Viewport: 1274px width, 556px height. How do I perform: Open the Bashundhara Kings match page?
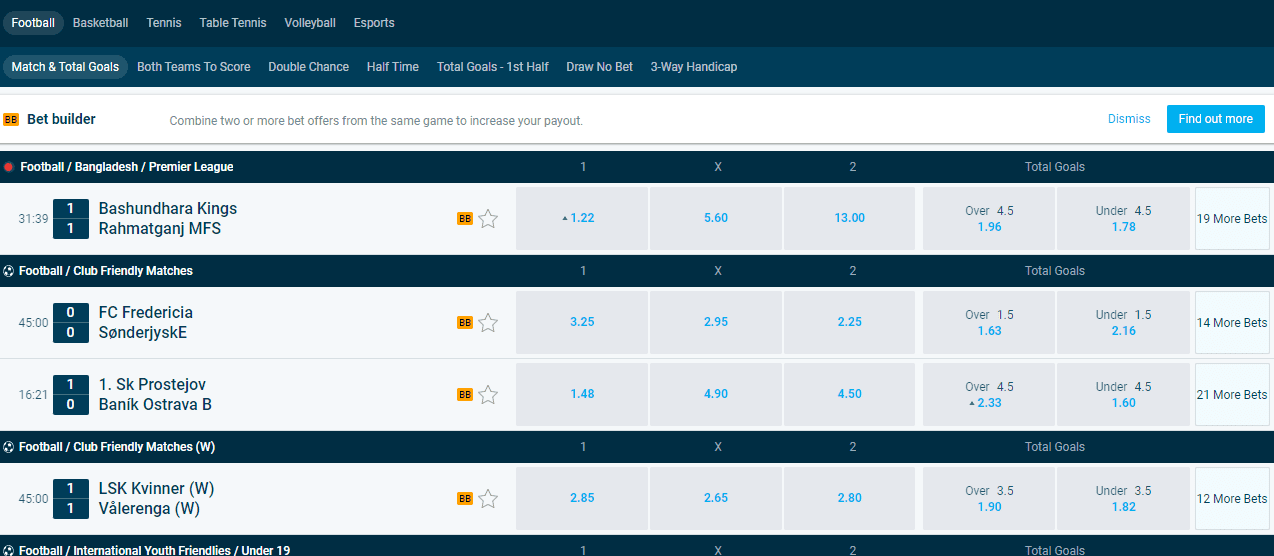tap(168, 218)
